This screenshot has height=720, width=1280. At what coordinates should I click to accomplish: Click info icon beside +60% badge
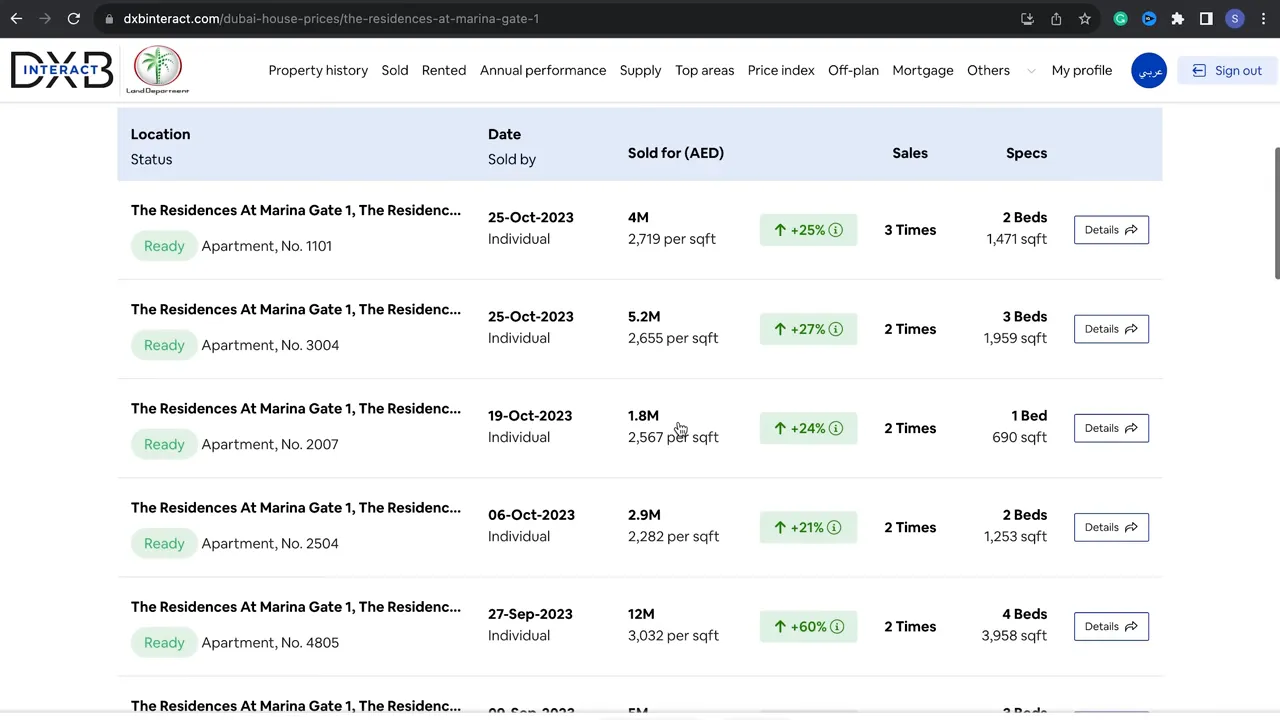836,627
